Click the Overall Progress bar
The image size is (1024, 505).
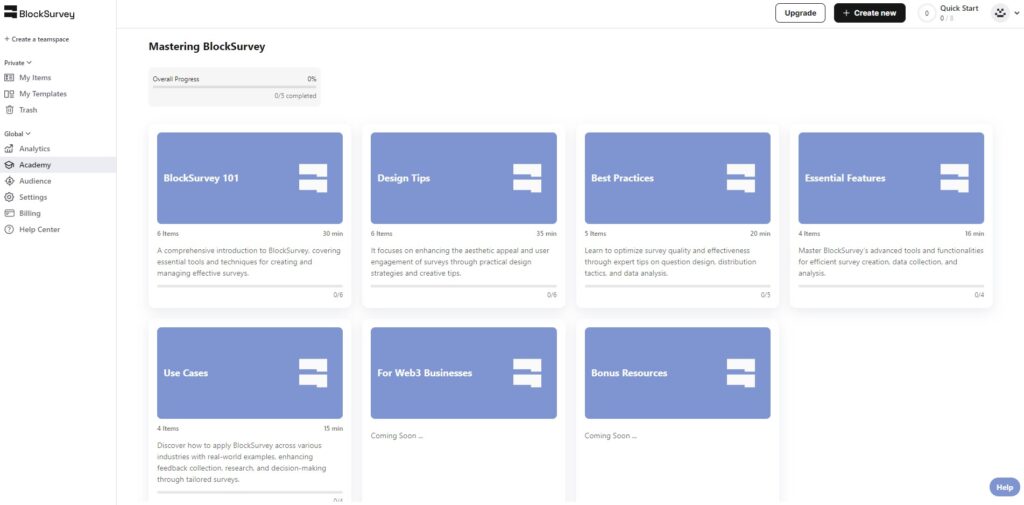tap(234, 87)
